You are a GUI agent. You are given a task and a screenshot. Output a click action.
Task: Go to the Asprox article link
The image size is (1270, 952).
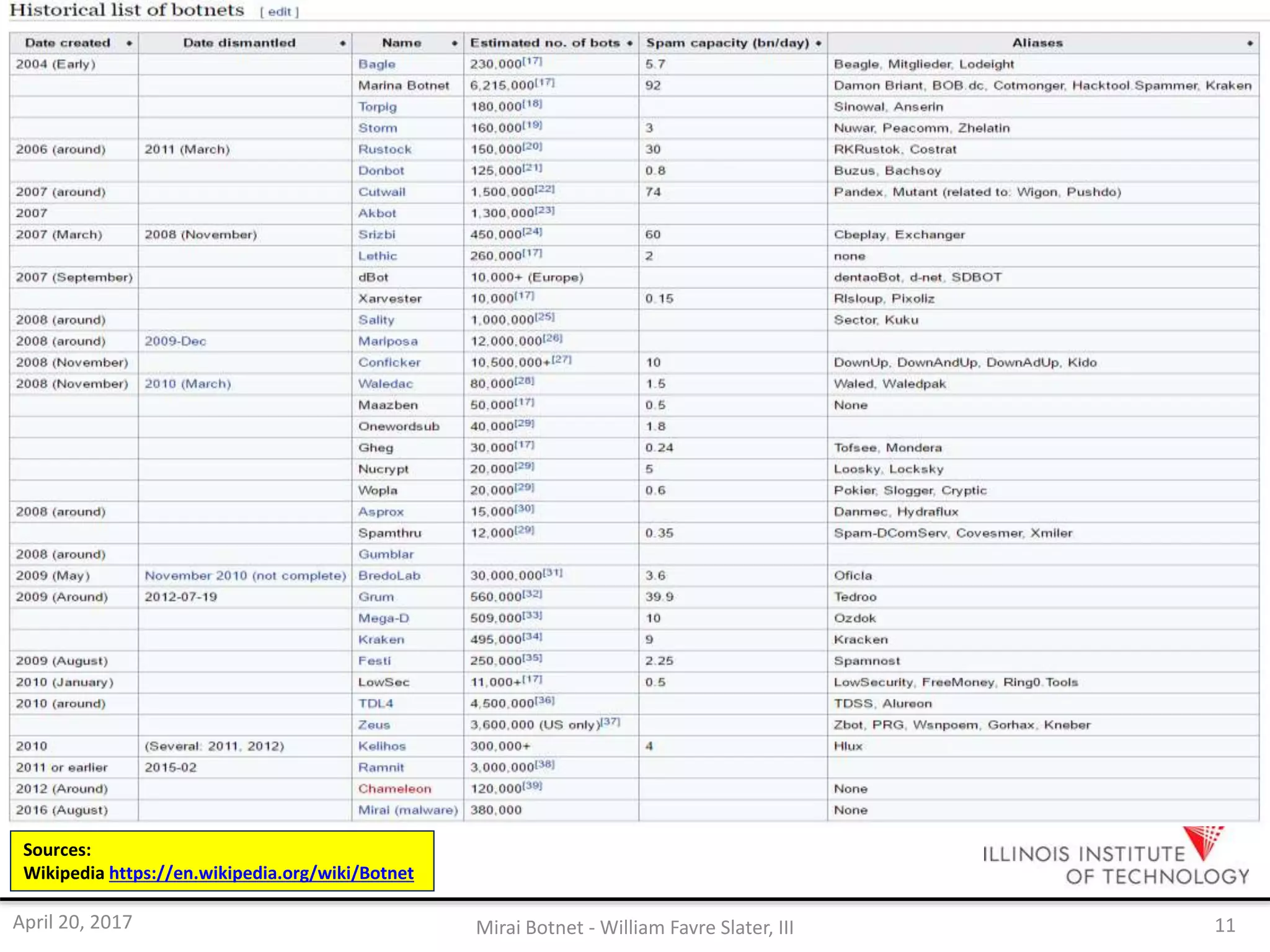(381, 512)
